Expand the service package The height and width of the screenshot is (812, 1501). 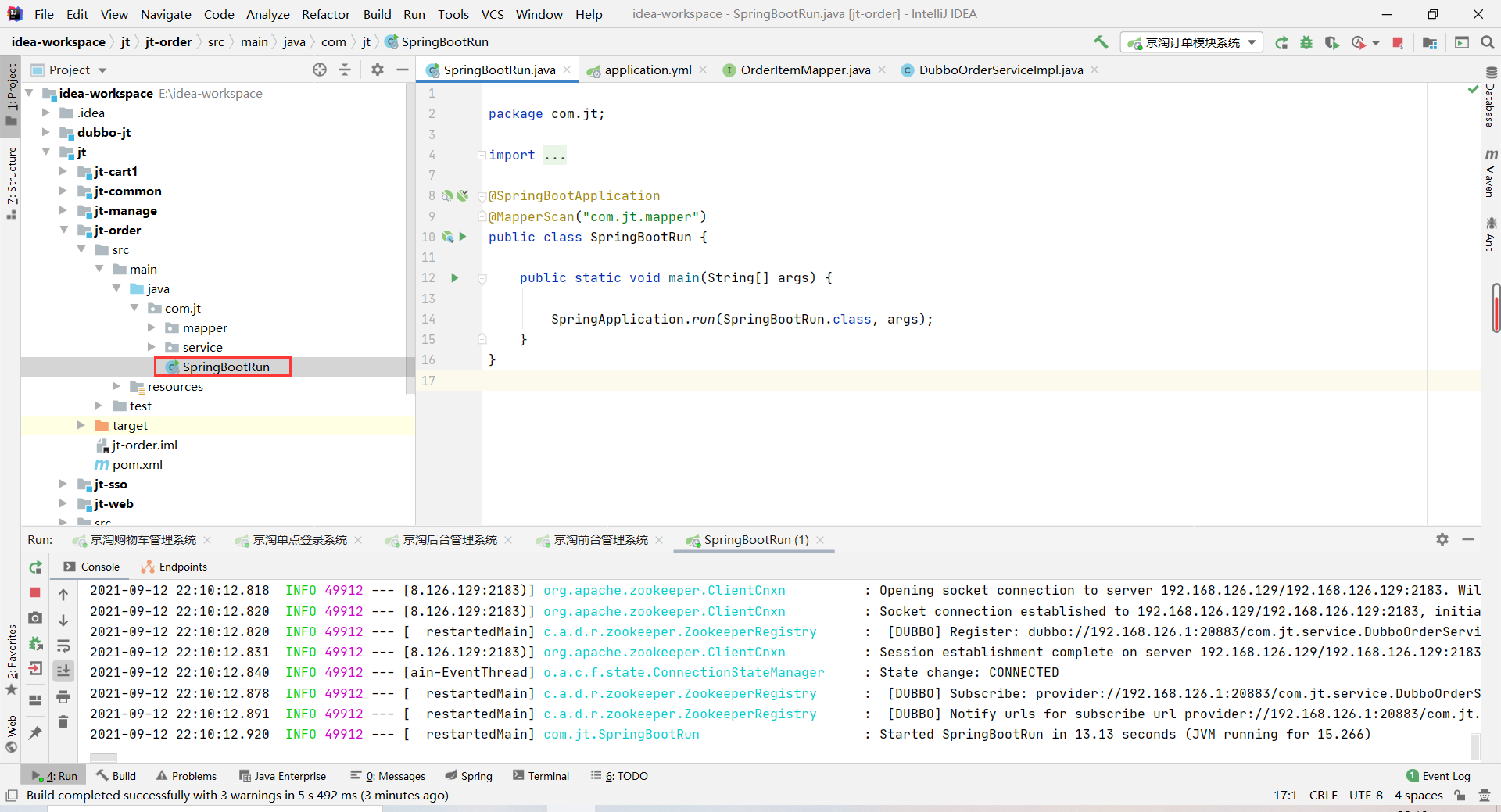tap(152, 347)
